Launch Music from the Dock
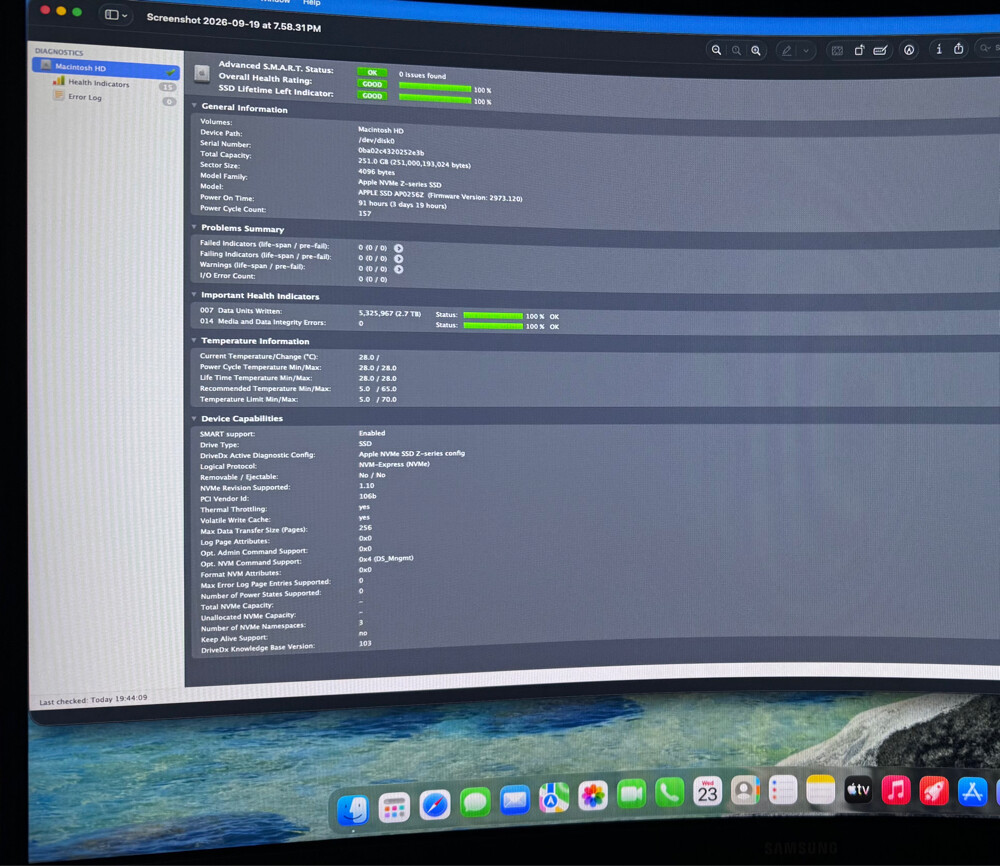The image size is (1000, 866). (x=896, y=790)
